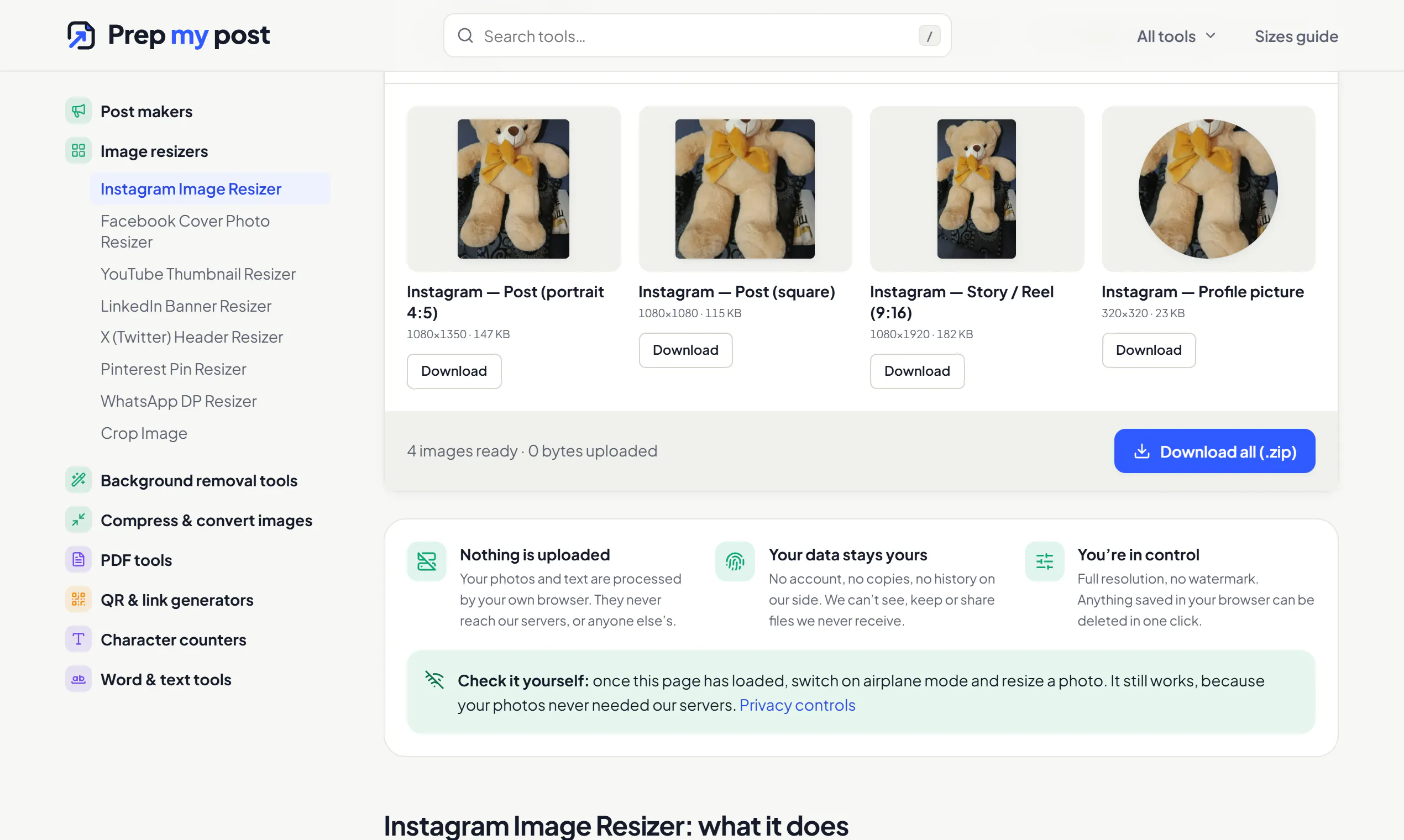Click the Image resizers grid icon
1404x840 pixels.
78,150
